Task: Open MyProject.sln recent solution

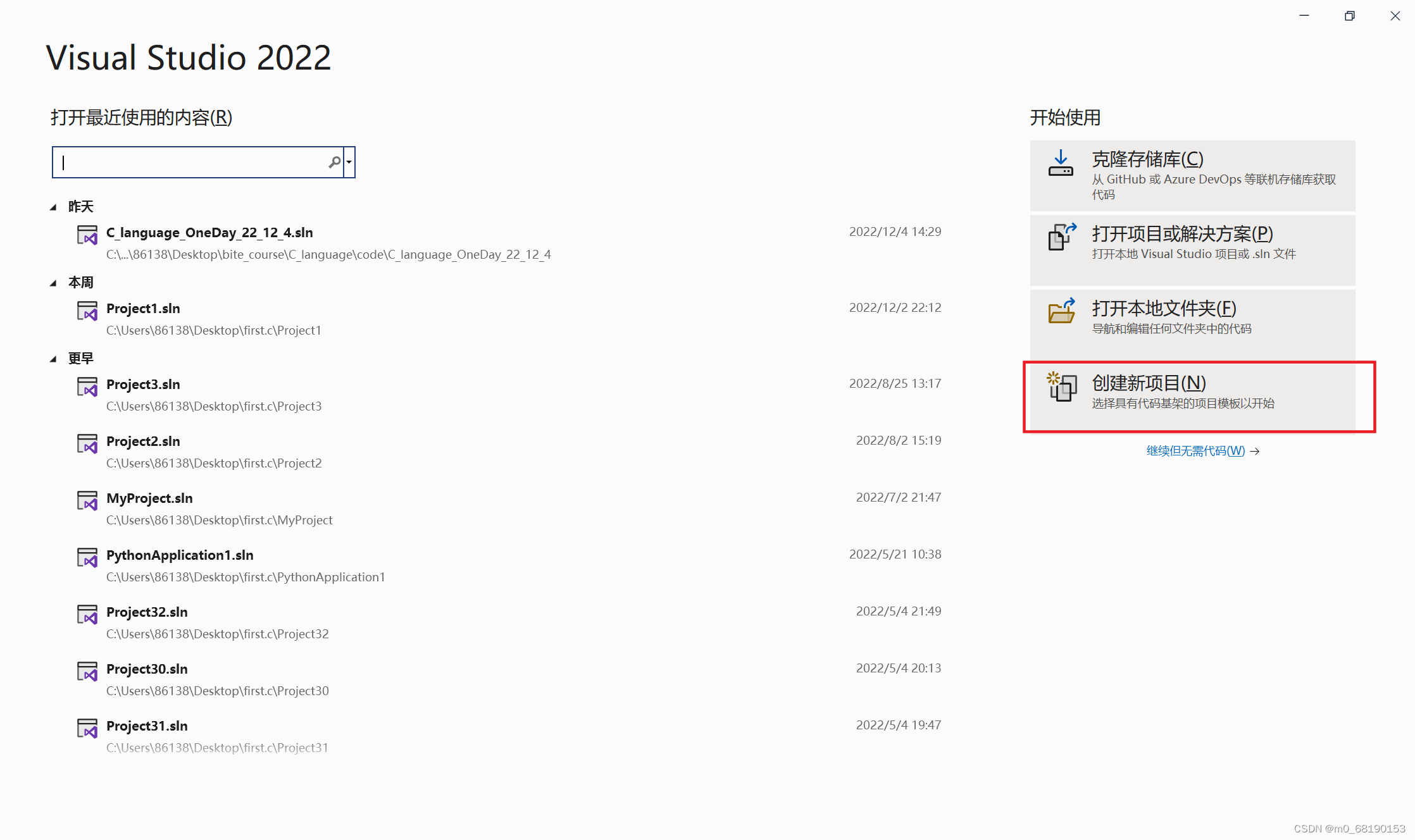Action: tap(506, 509)
